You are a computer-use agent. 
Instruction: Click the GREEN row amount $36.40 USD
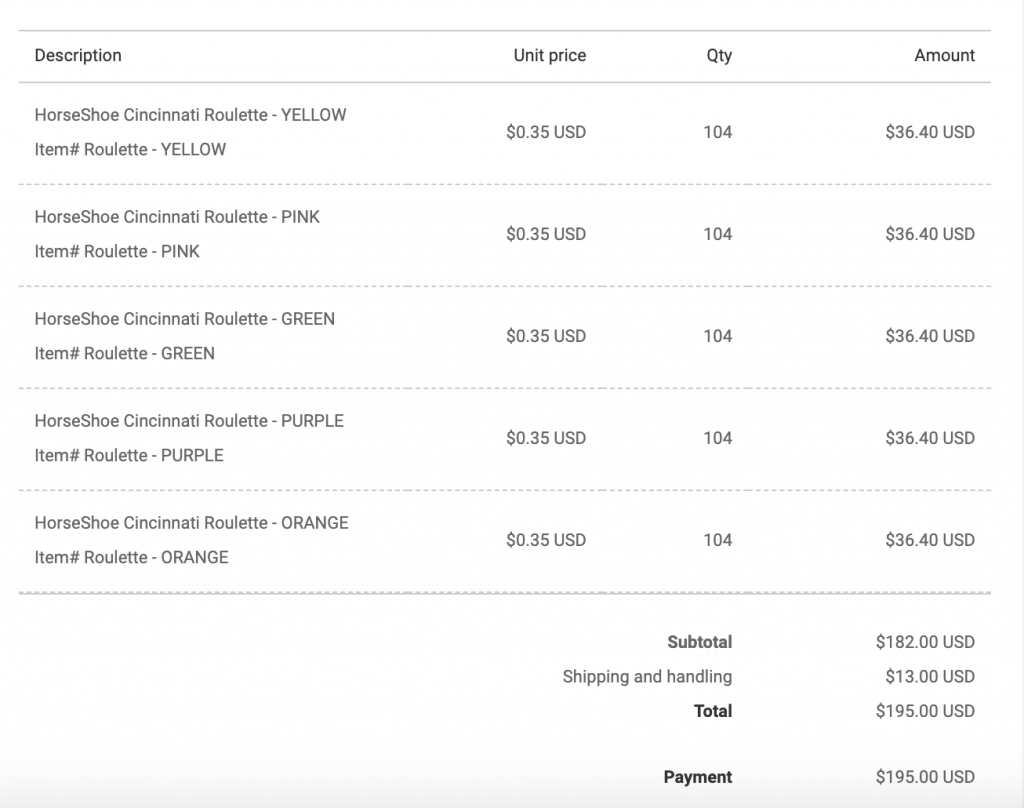pyautogui.click(x=930, y=336)
